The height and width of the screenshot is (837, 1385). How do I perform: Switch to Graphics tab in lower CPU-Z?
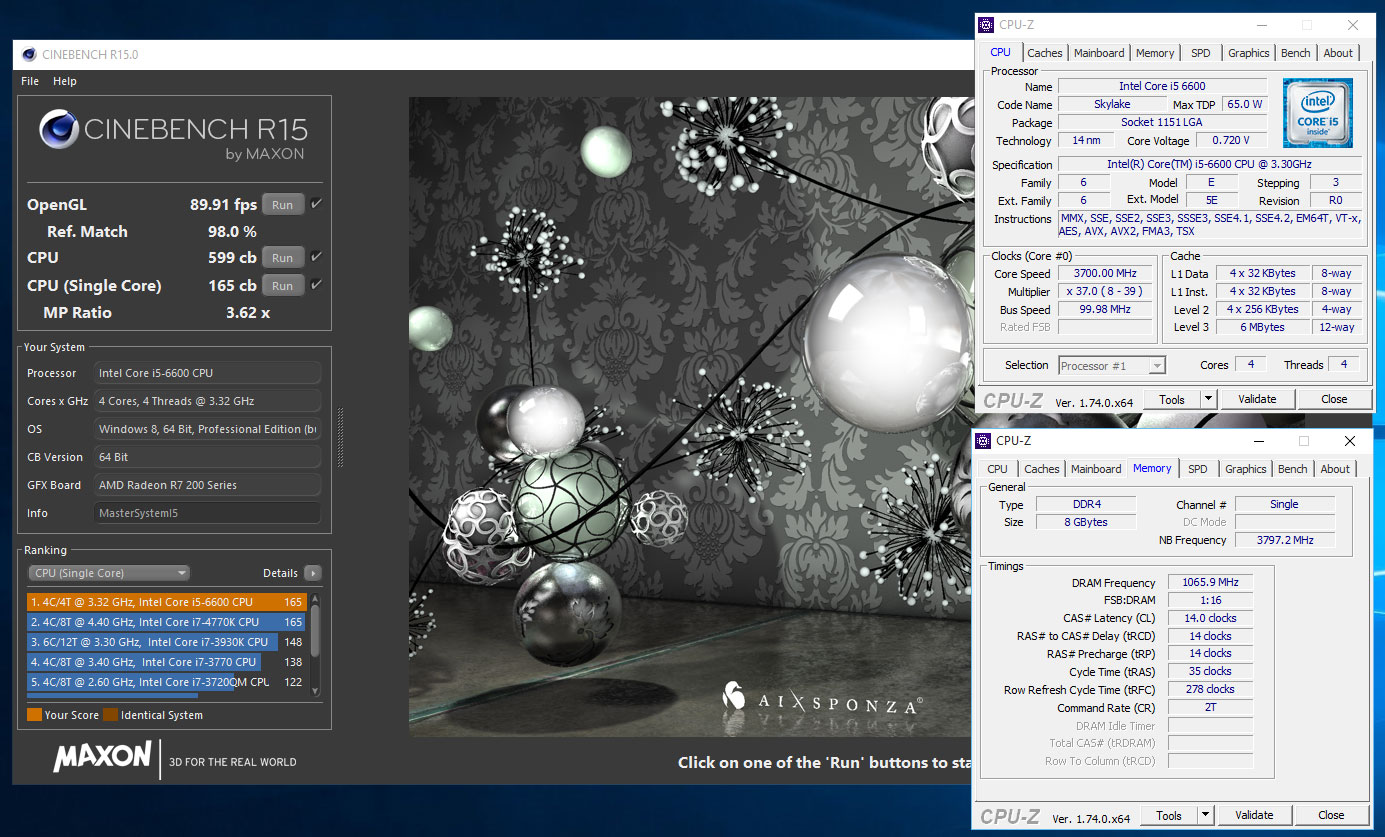1246,469
